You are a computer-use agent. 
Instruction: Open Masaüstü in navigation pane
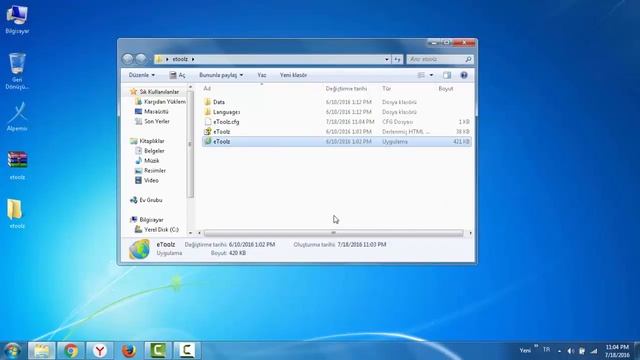152,111
